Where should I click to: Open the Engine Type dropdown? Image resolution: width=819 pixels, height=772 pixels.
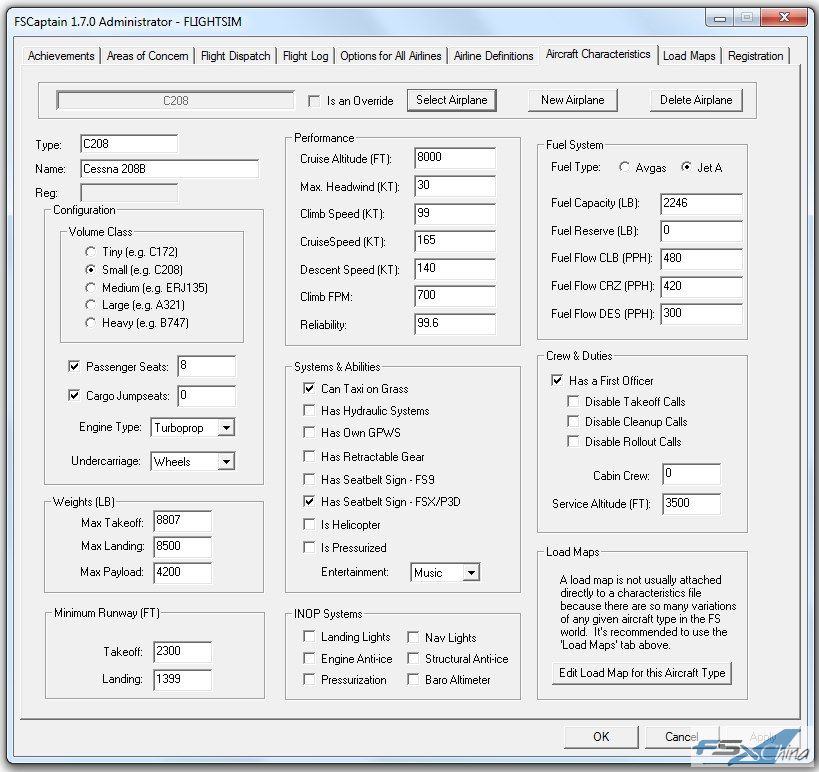pos(193,428)
